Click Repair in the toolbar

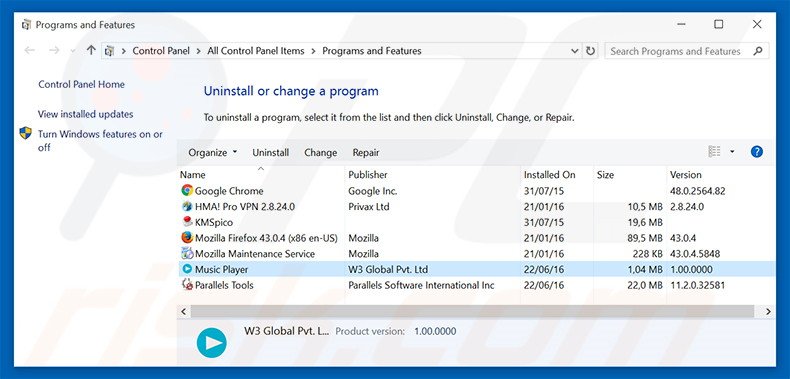point(366,153)
